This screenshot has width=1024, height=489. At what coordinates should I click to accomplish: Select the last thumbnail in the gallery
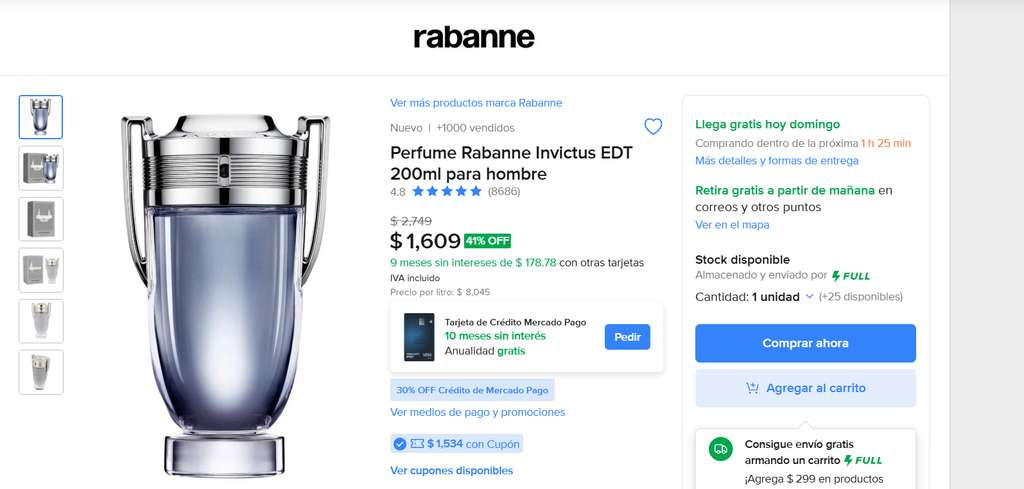[41, 372]
